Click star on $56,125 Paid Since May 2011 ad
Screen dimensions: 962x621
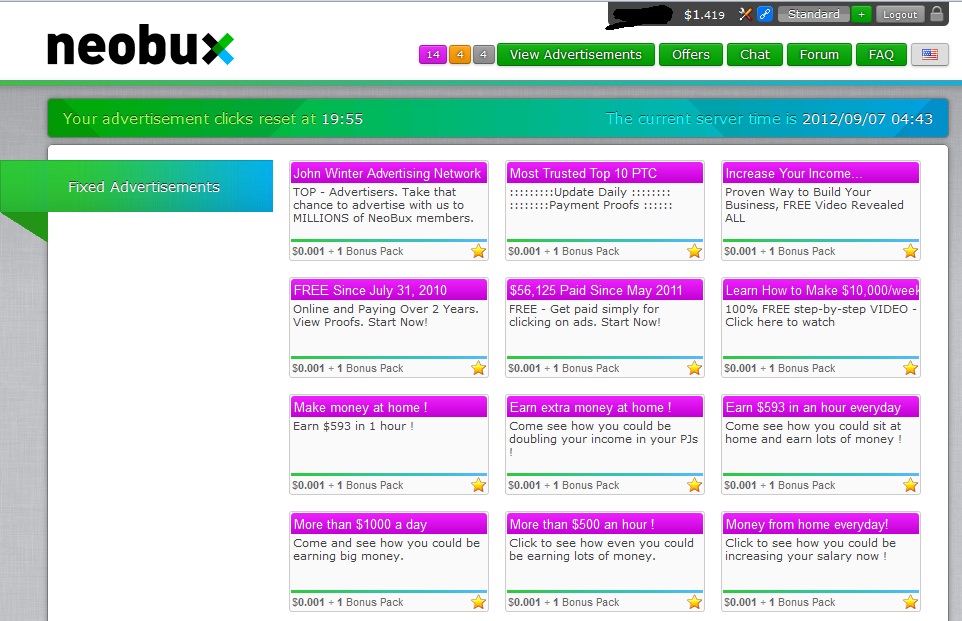coord(695,368)
